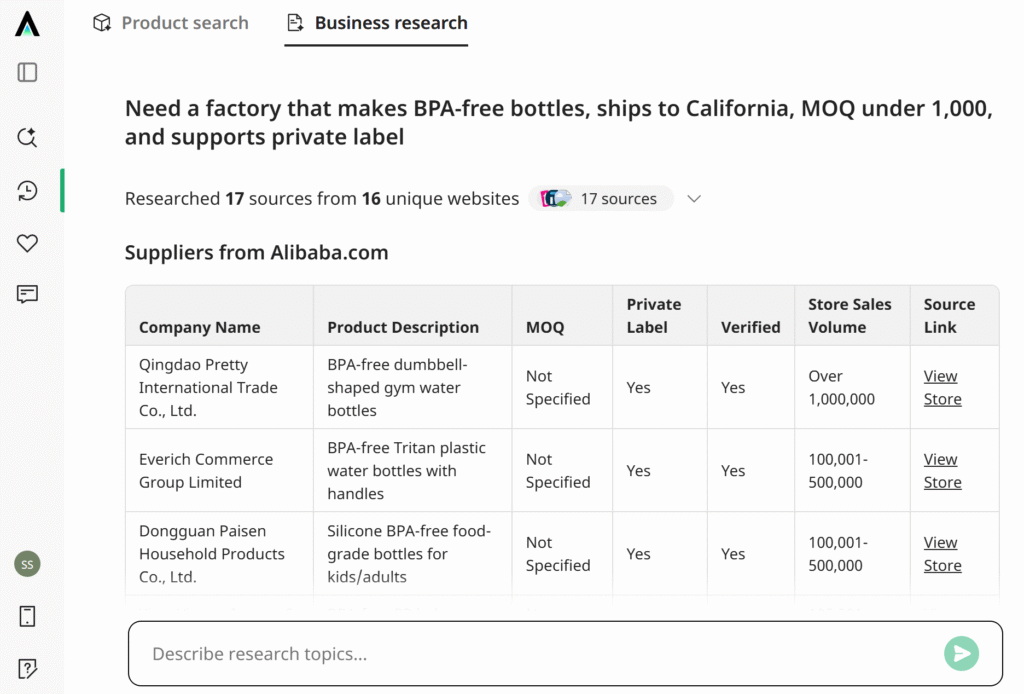Open View Store link for Qingdao Pretty
The width and height of the screenshot is (1024, 694).
coord(942,388)
